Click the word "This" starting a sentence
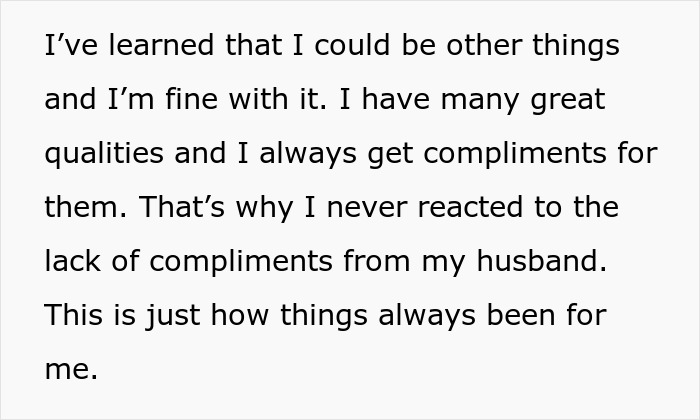Viewport: 700px width, 420px height. [x=75, y=317]
